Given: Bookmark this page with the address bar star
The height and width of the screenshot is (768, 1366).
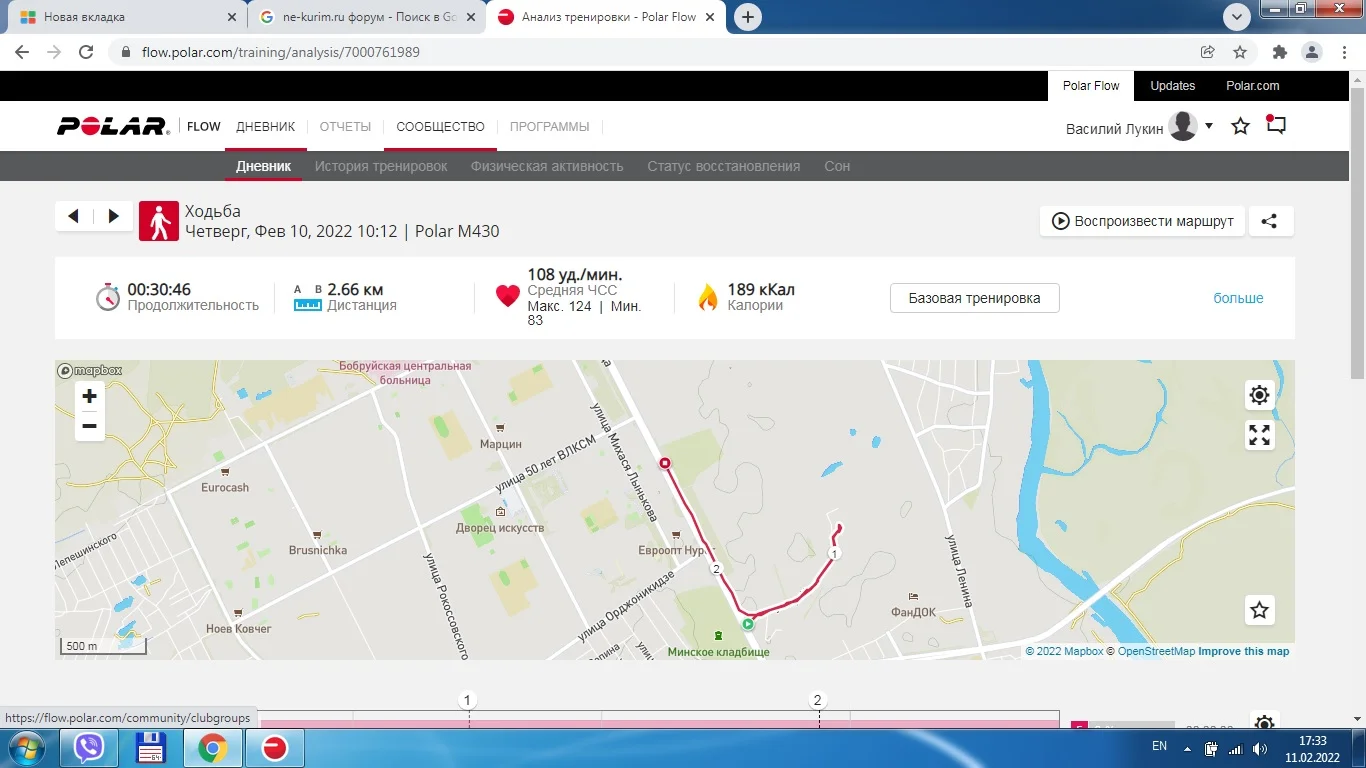Looking at the screenshot, I should (1240, 52).
